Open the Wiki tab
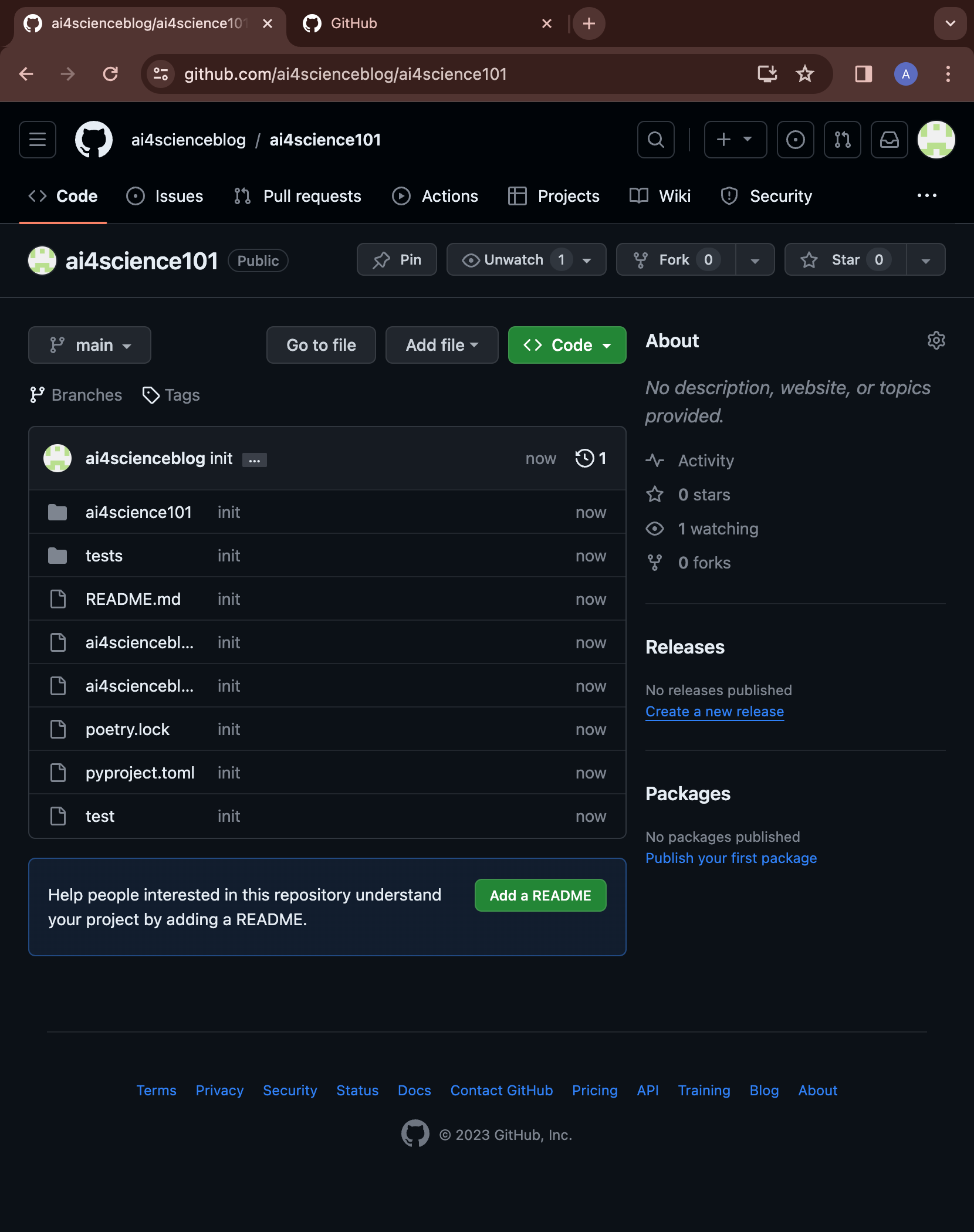 660,196
